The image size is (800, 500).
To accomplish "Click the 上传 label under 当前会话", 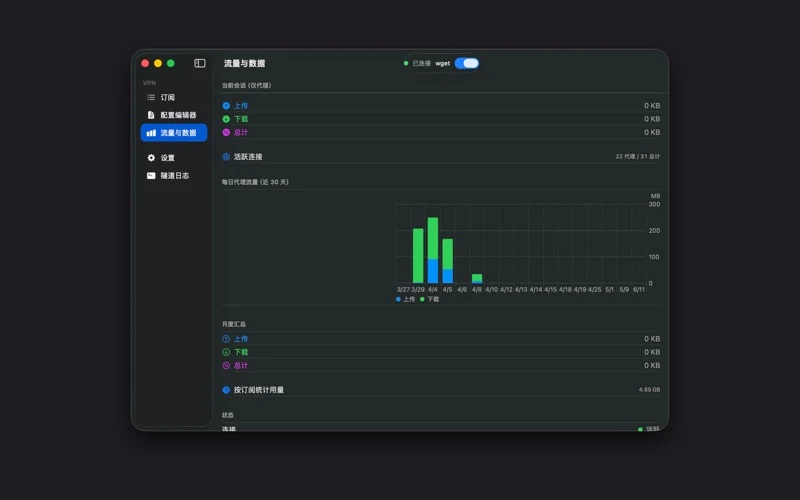I will click(241, 106).
